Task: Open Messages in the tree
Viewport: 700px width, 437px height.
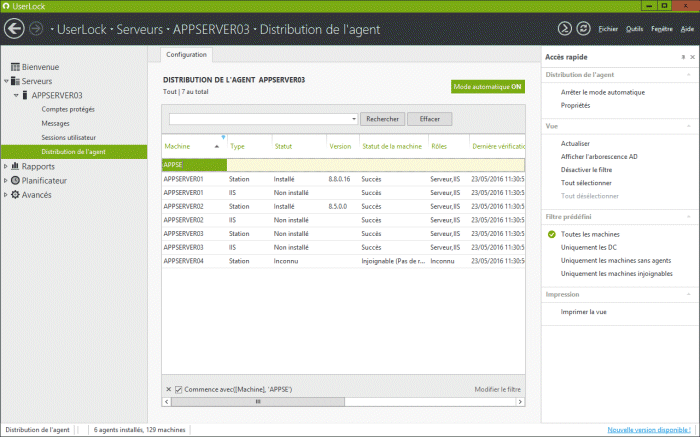Action: [x=55, y=123]
